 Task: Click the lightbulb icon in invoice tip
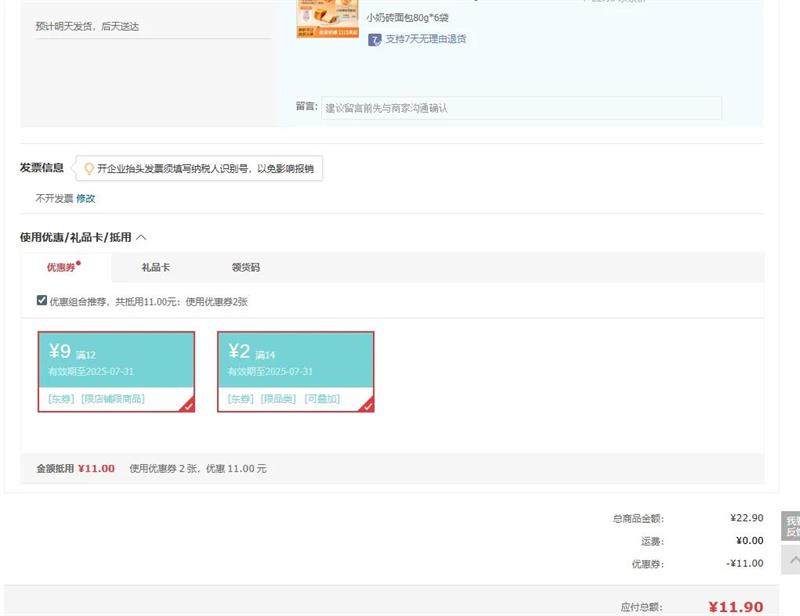point(89,169)
